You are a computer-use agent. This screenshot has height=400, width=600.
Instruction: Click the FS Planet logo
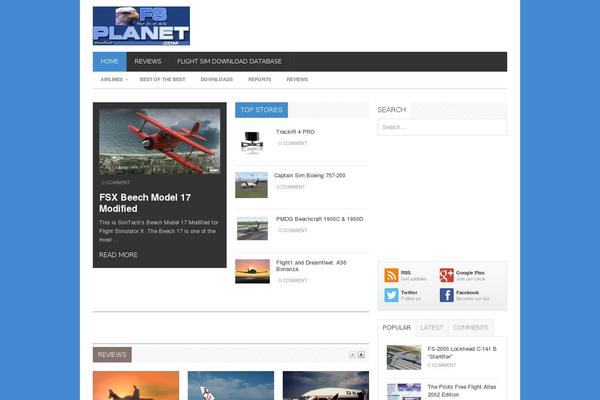[x=141, y=26]
